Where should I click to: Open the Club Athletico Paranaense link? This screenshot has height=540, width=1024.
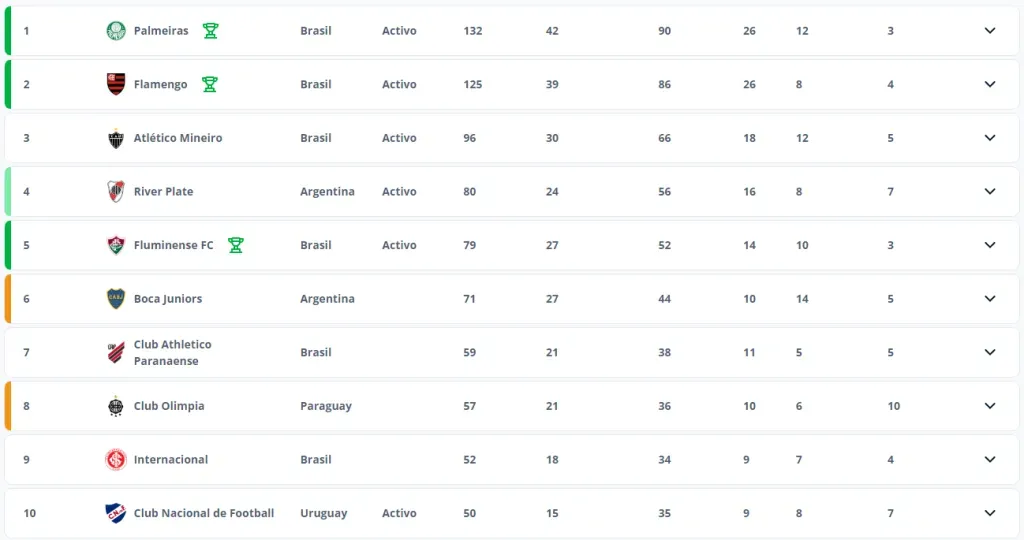172,352
